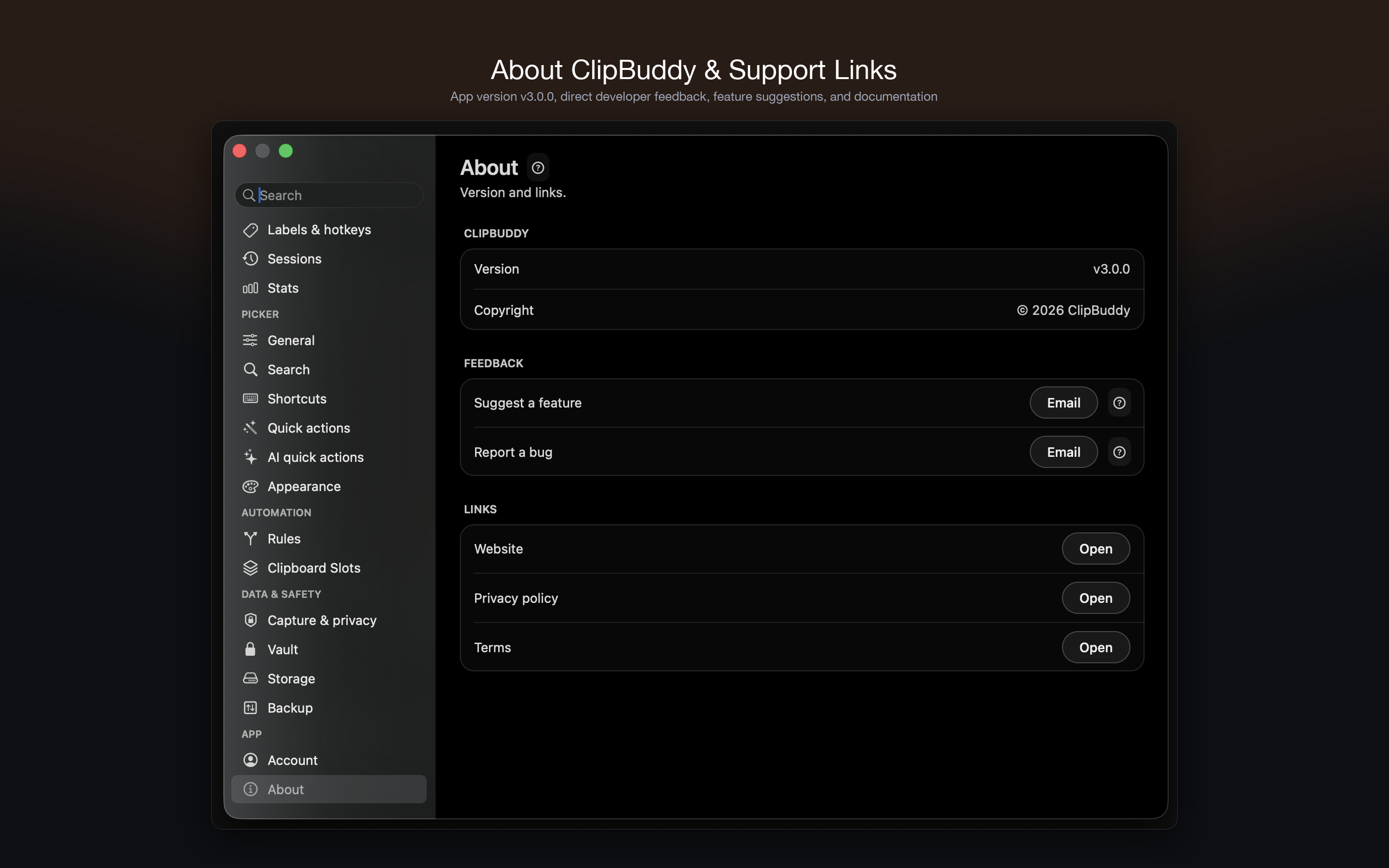Click the Account person icon
Image resolution: width=1389 pixels, height=868 pixels.
[x=250, y=760]
